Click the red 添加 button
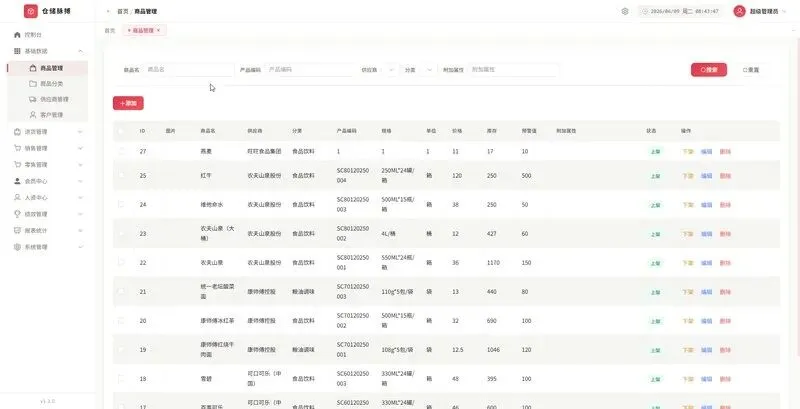The height and width of the screenshot is (409, 800). click(128, 103)
